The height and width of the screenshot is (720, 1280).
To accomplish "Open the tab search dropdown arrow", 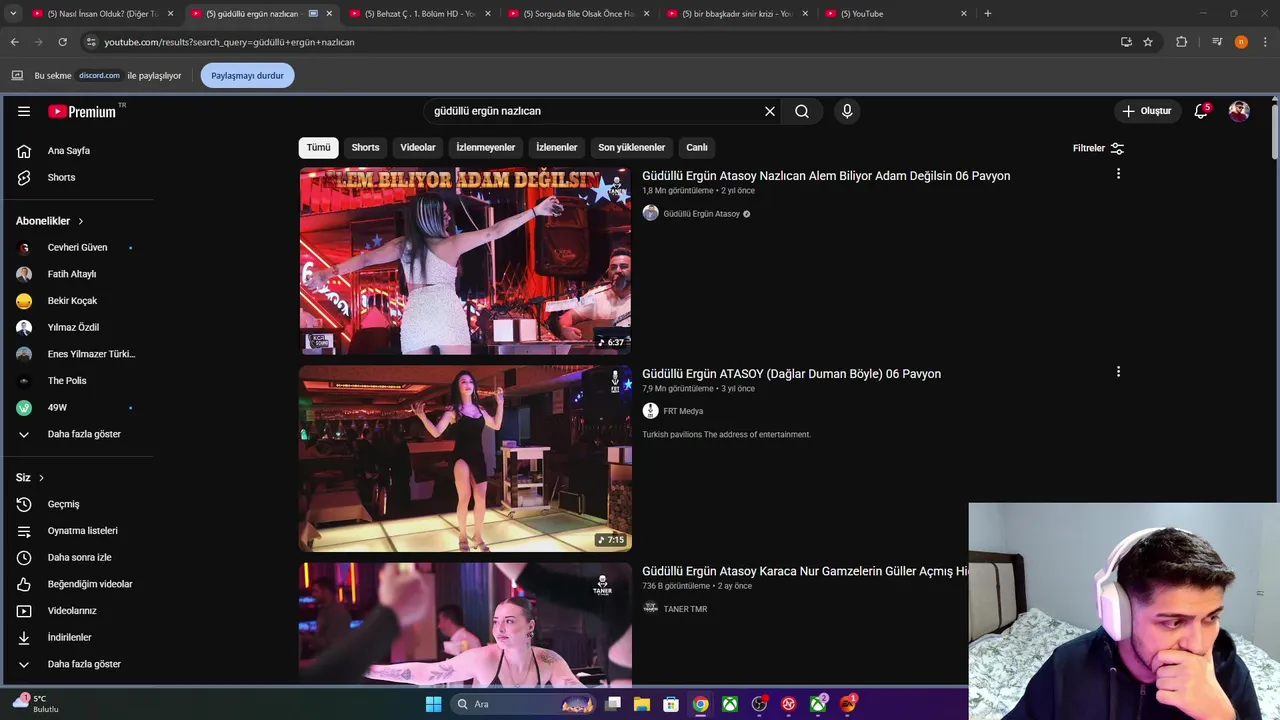I will (x=13, y=14).
